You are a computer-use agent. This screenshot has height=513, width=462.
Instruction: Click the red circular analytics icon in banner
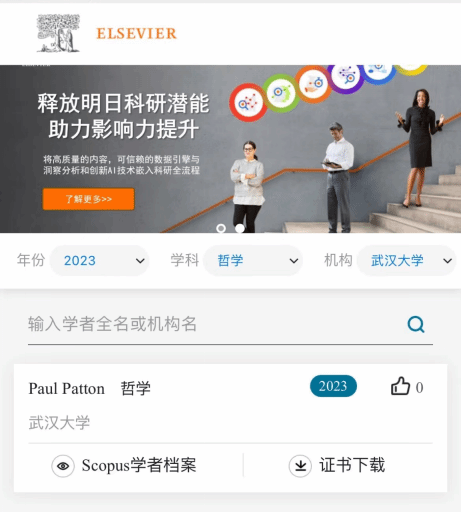248,103
